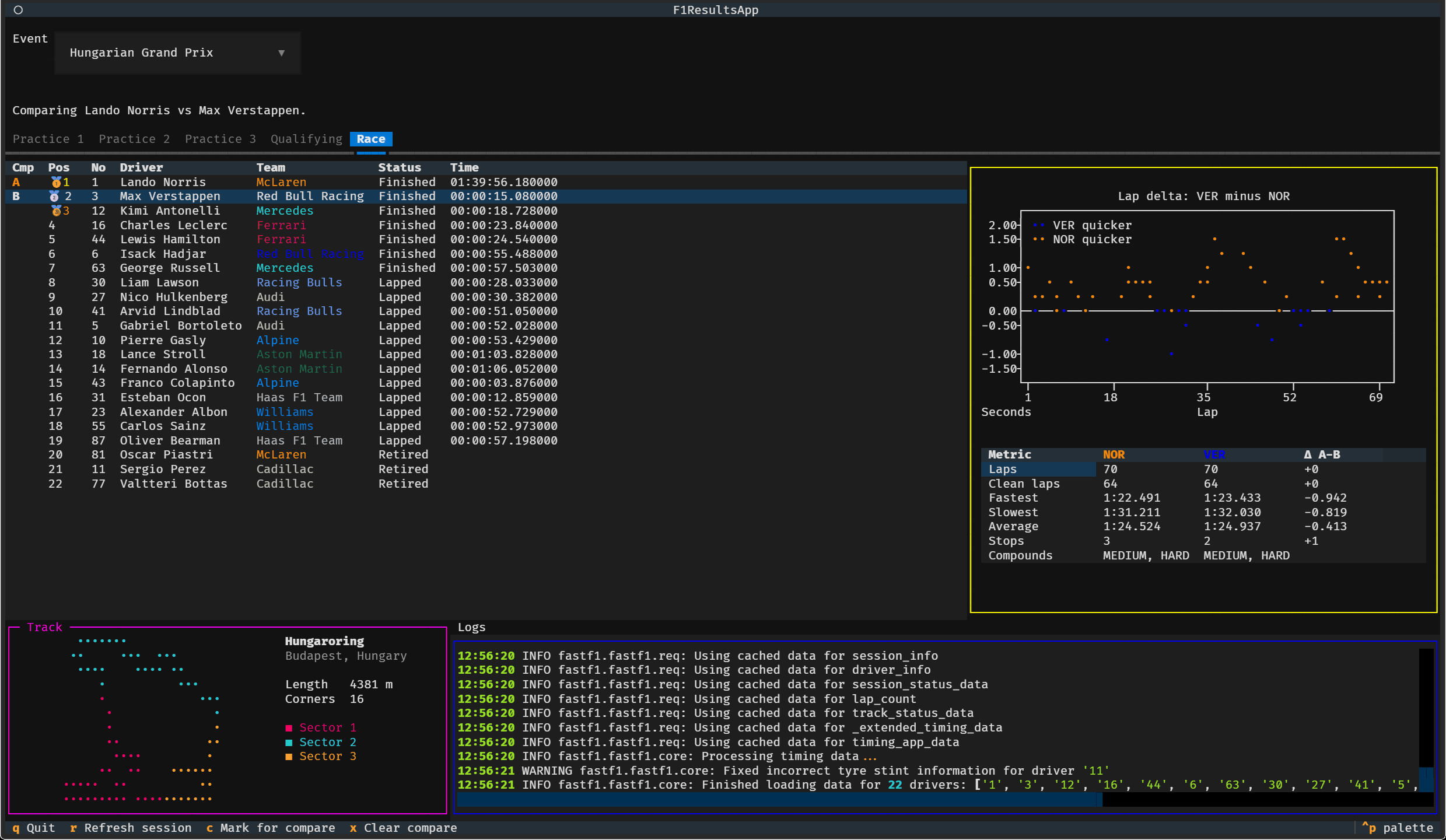Click the Time column header
1446x840 pixels.
pyautogui.click(x=464, y=167)
